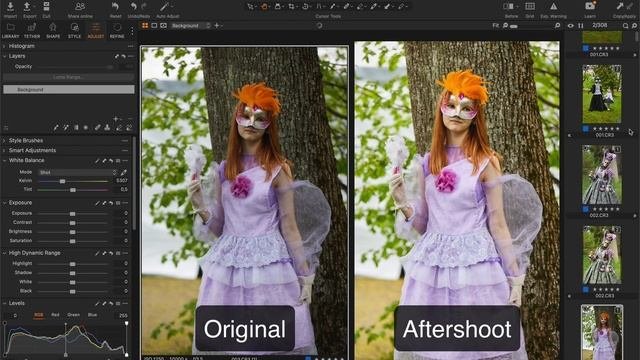Select the pointer cursor tool

point(250,7)
